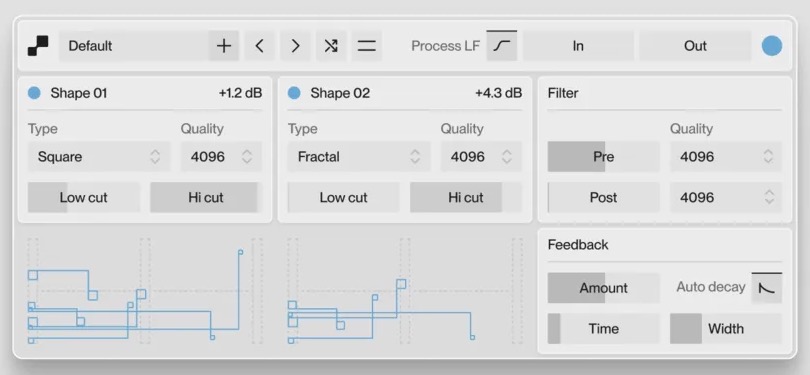The height and width of the screenshot is (375, 810).
Task: Adjust Shape 02 Hi cut slider
Action: (x=466, y=197)
